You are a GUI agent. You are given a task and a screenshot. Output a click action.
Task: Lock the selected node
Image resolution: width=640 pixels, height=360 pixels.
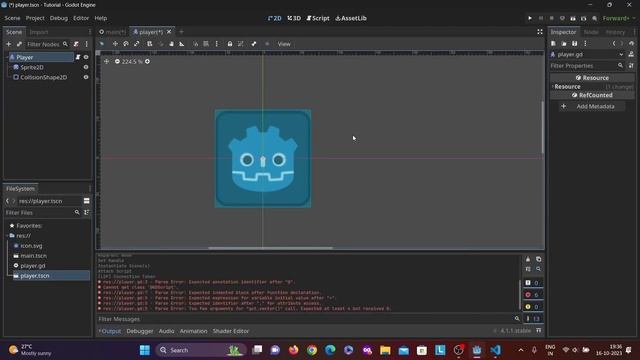coord(230,44)
